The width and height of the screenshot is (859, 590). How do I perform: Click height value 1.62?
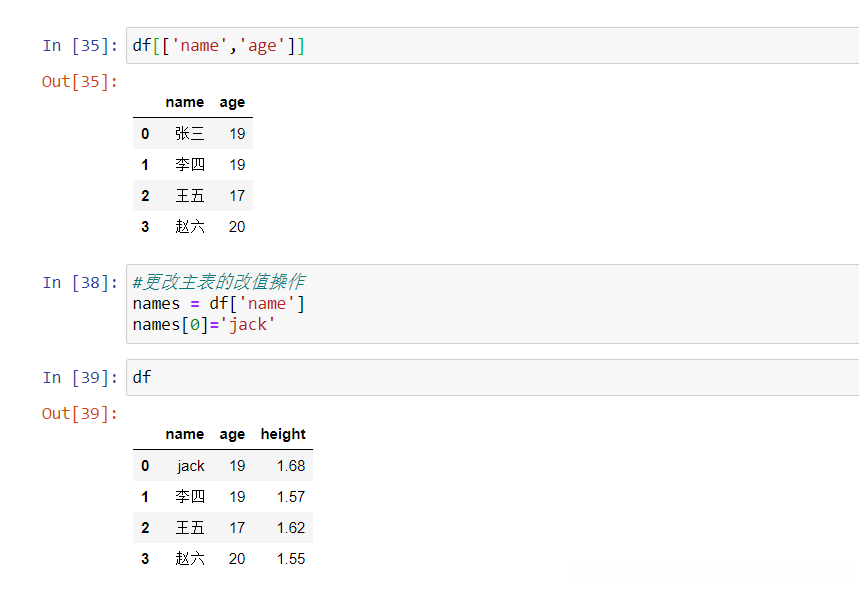pyautogui.click(x=291, y=528)
